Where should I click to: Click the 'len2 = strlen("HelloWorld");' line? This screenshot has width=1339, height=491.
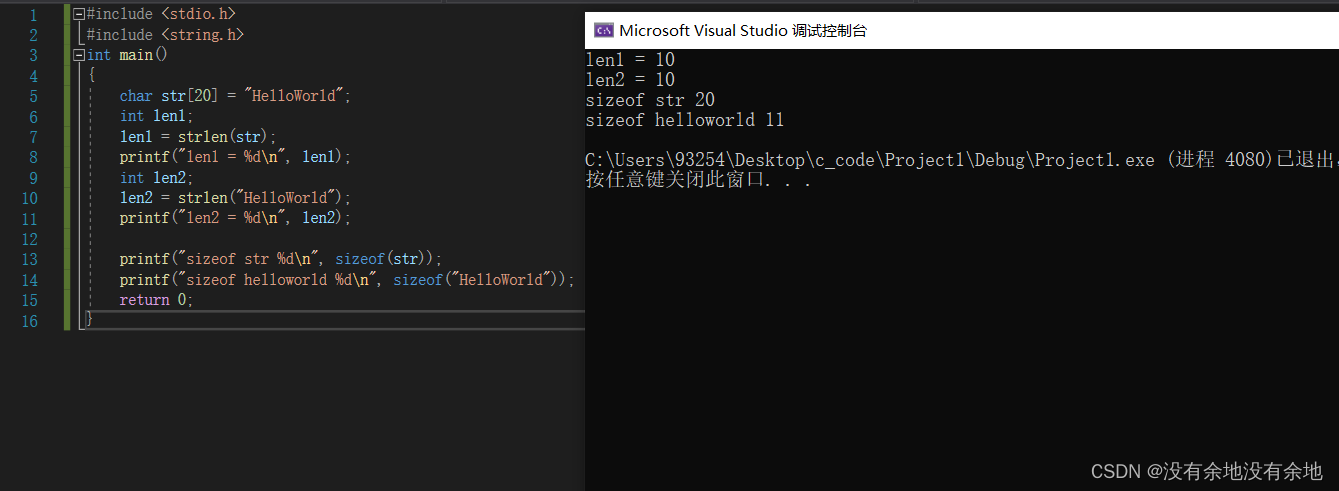(x=236, y=198)
